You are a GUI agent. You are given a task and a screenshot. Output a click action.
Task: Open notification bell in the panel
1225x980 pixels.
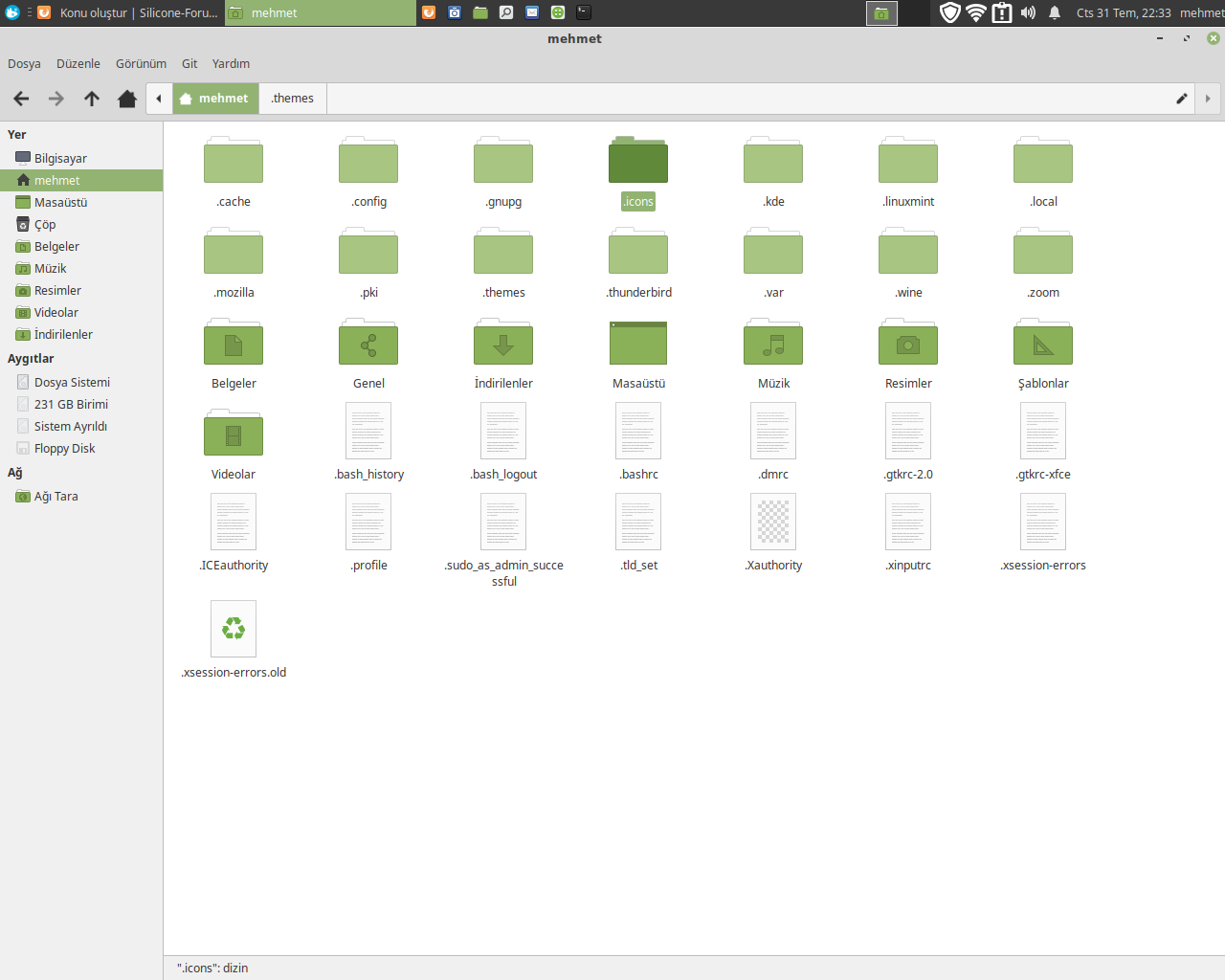(x=1055, y=12)
